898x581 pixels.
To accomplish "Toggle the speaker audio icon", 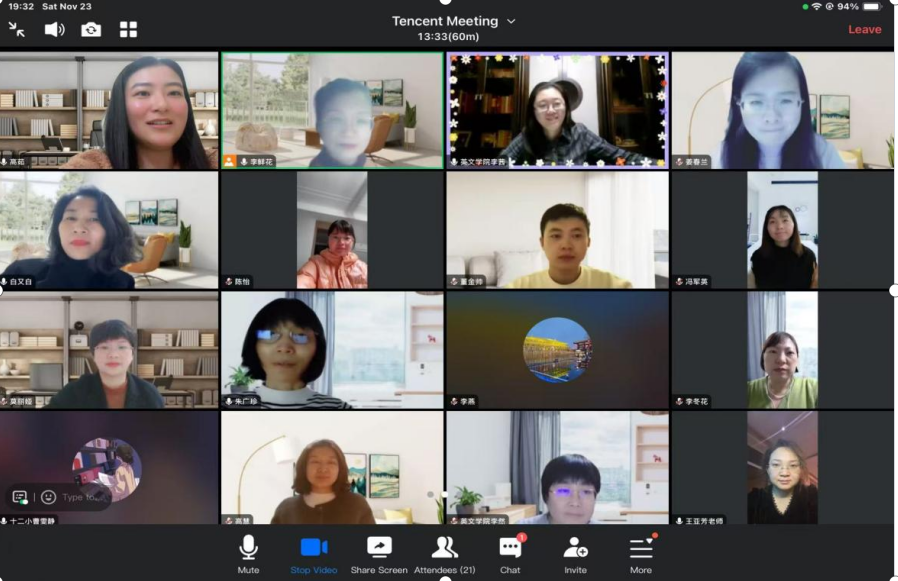I will tap(54, 30).
